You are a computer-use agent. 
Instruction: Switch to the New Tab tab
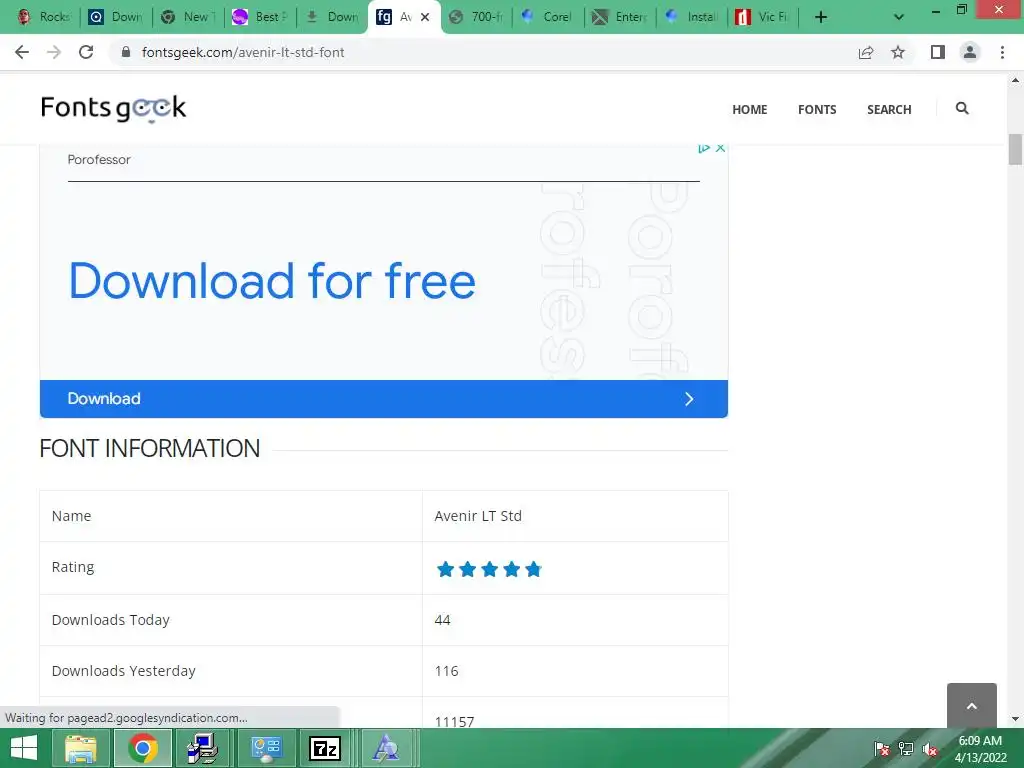coord(188,17)
